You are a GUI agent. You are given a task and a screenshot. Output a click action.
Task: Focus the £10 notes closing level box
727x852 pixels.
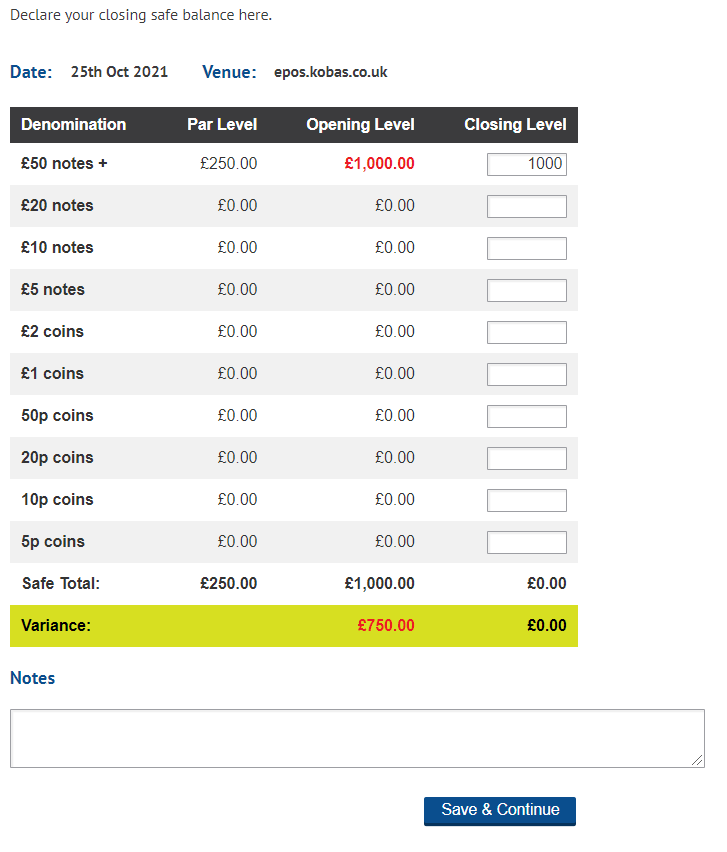pyautogui.click(x=526, y=248)
